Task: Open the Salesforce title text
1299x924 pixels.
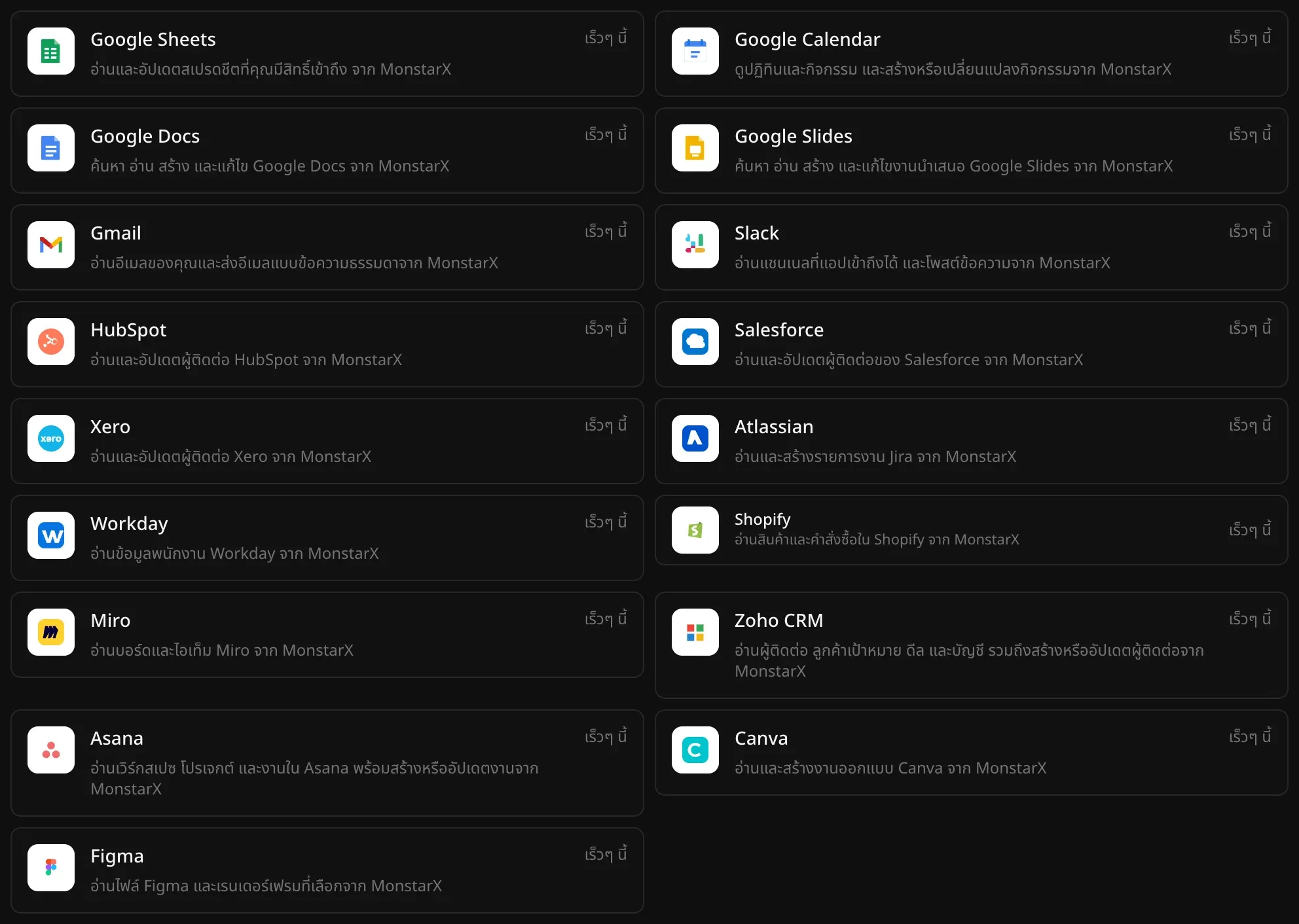Action: 779,330
